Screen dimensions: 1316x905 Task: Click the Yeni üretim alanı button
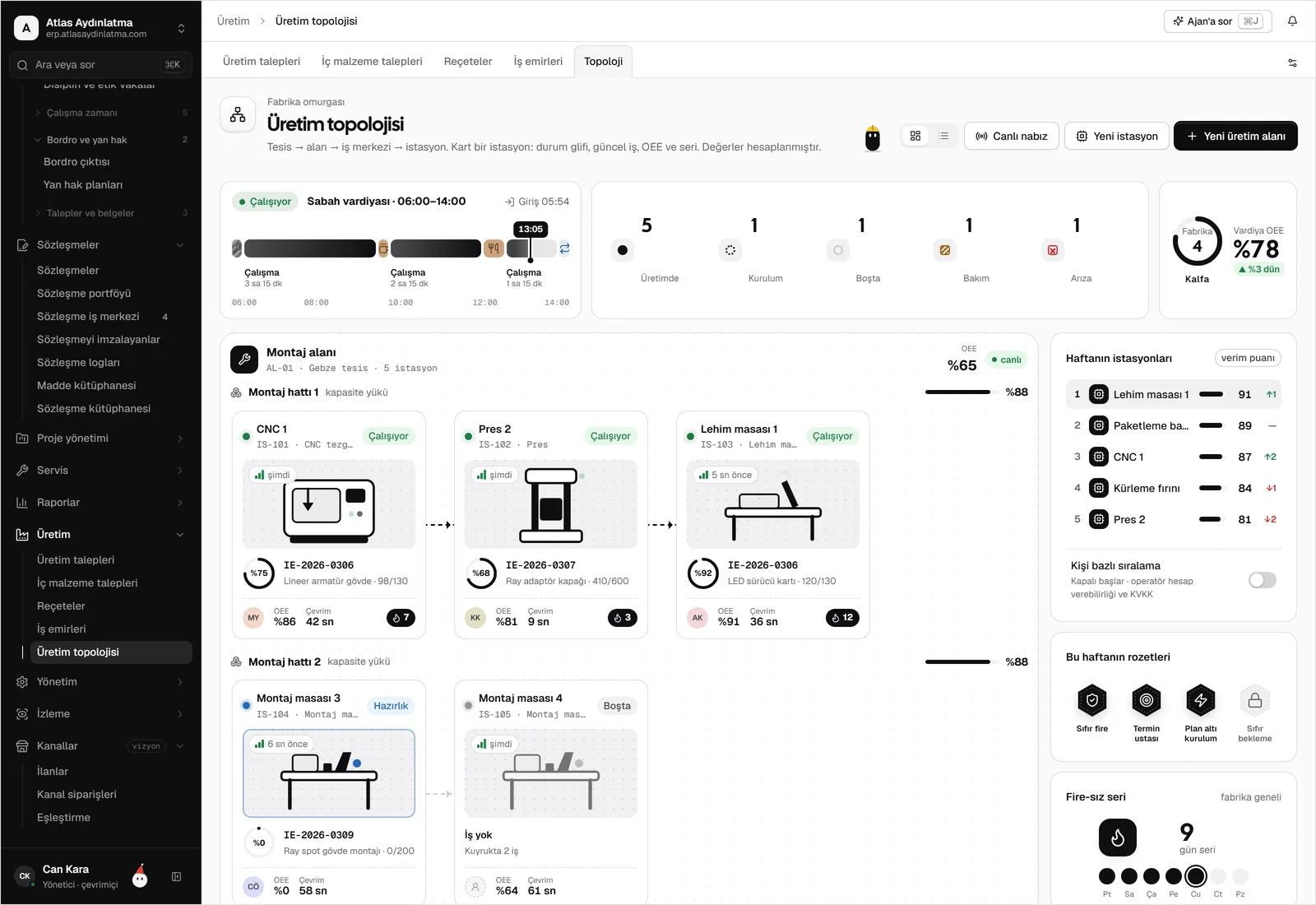tap(1235, 136)
